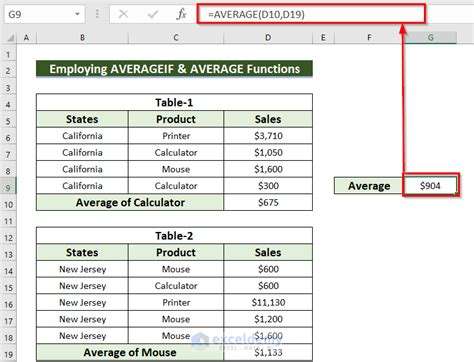Click the States header in Table-2
This screenshot has width=474, height=362.
(82, 252)
